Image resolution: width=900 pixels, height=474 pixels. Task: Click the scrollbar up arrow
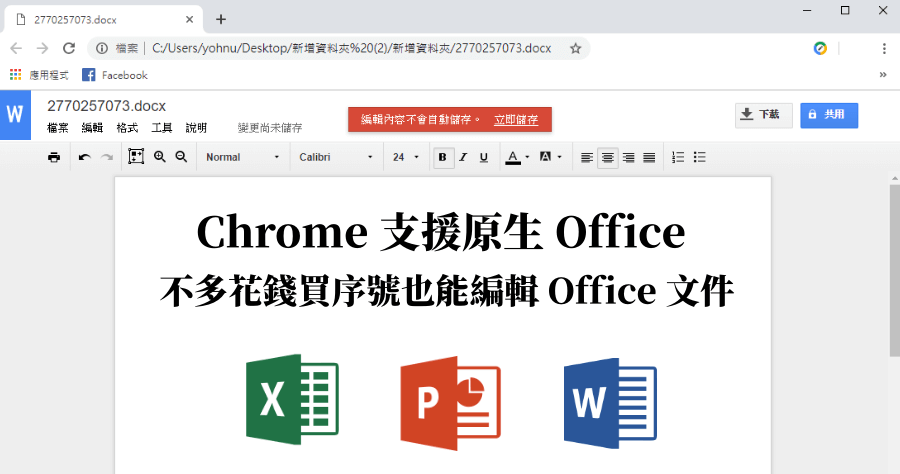(895, 179)
